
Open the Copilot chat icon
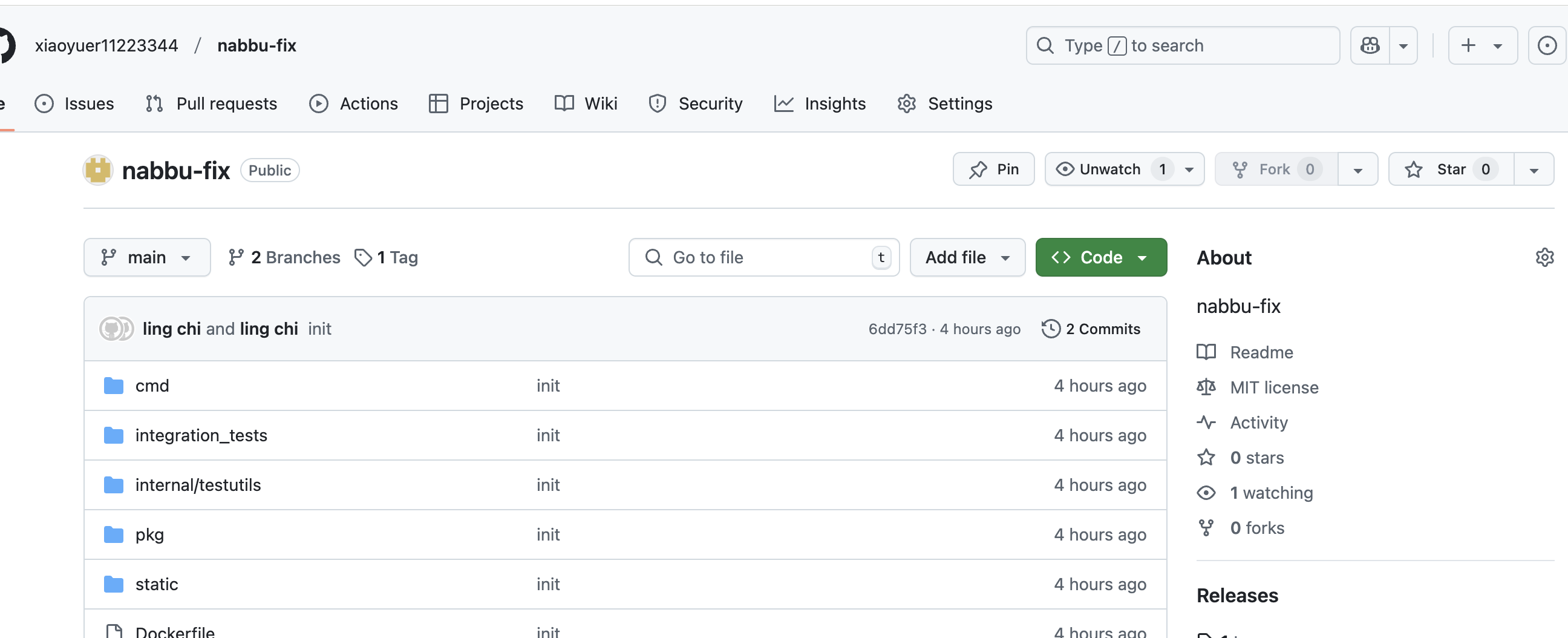1370,46
